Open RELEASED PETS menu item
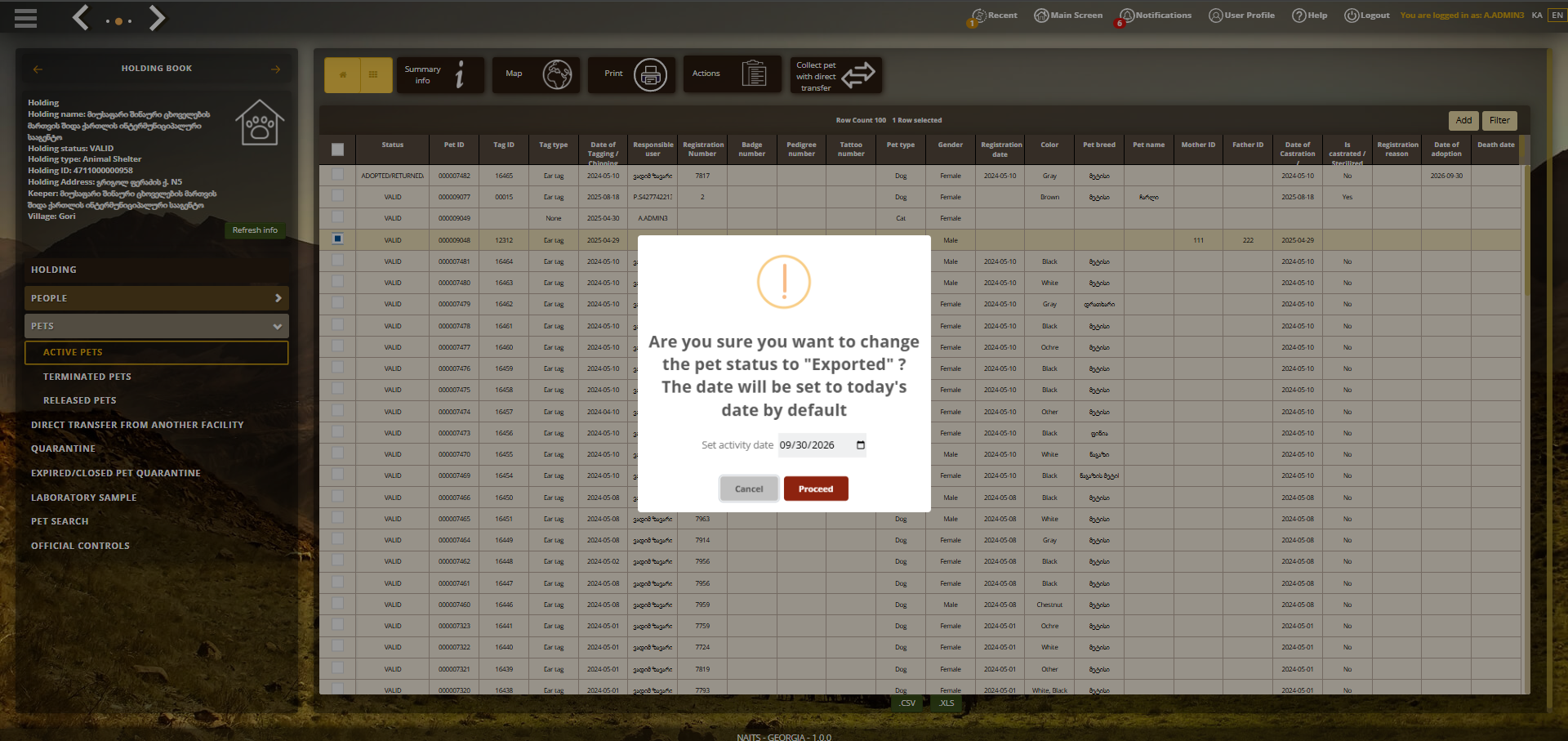The height and width of the screenshot is (741, 1568). pos(80,400)
